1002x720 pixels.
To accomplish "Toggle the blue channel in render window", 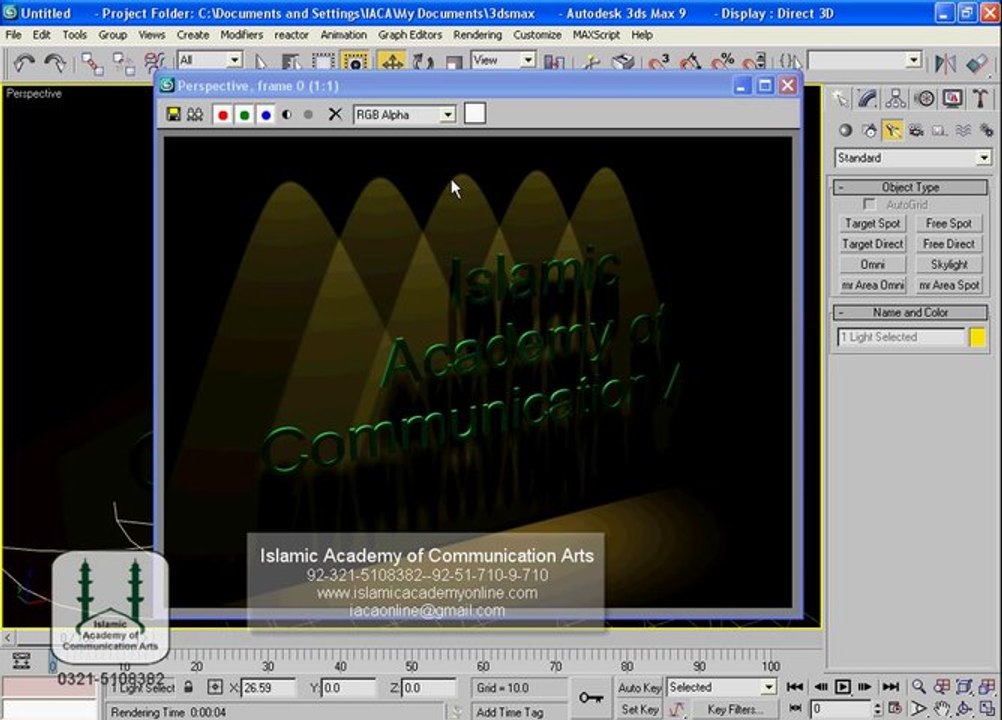I will click(x=266, y=115).
